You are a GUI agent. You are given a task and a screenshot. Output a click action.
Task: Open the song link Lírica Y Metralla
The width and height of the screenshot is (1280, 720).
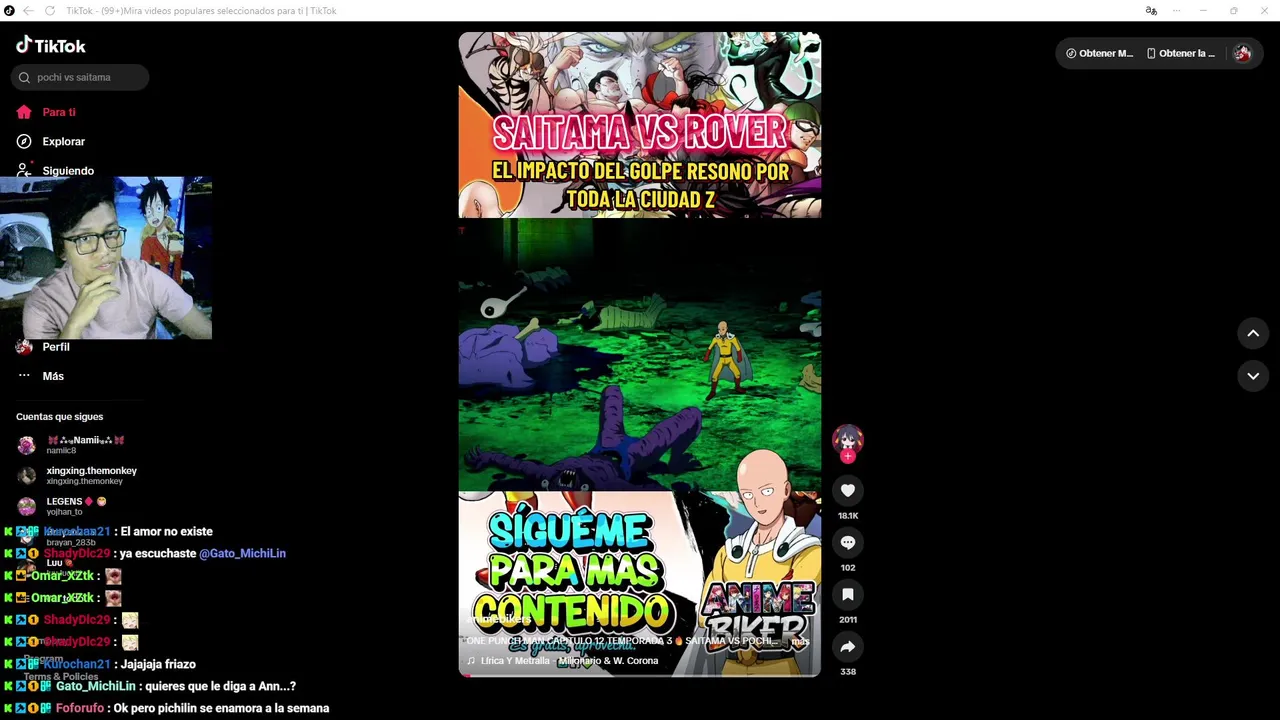coord(569,661)
